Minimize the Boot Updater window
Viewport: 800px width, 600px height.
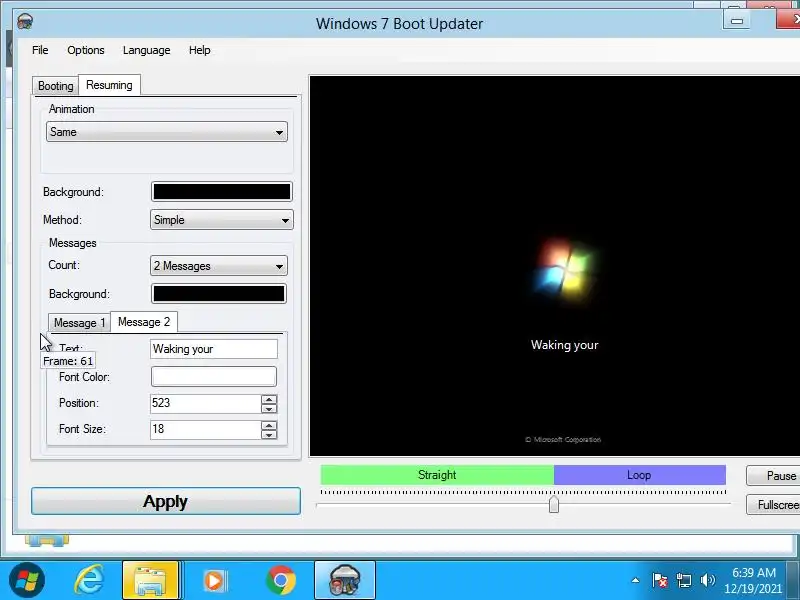point(737,20)
